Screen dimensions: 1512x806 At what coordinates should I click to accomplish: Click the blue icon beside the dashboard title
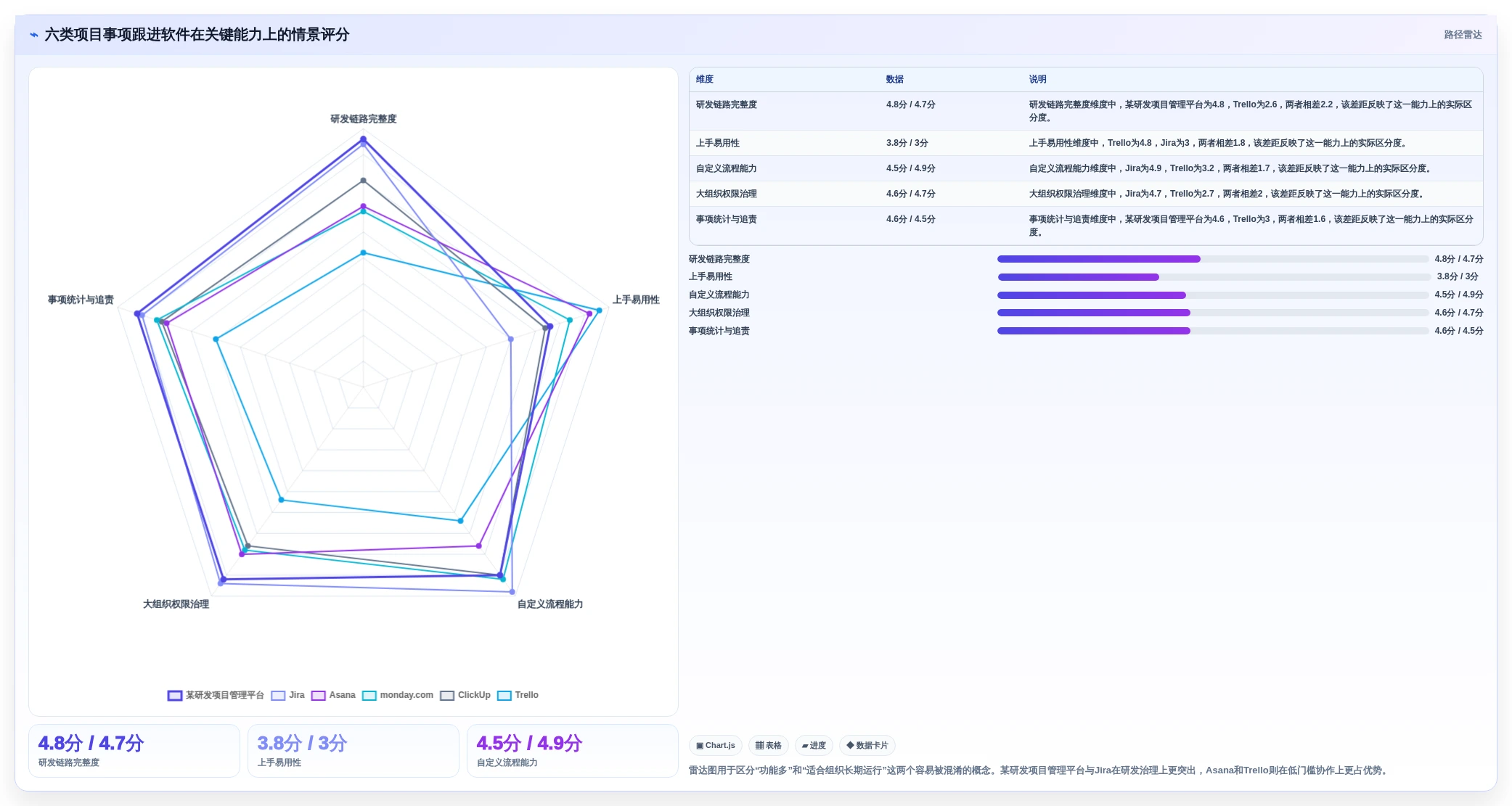coord(33,35)
